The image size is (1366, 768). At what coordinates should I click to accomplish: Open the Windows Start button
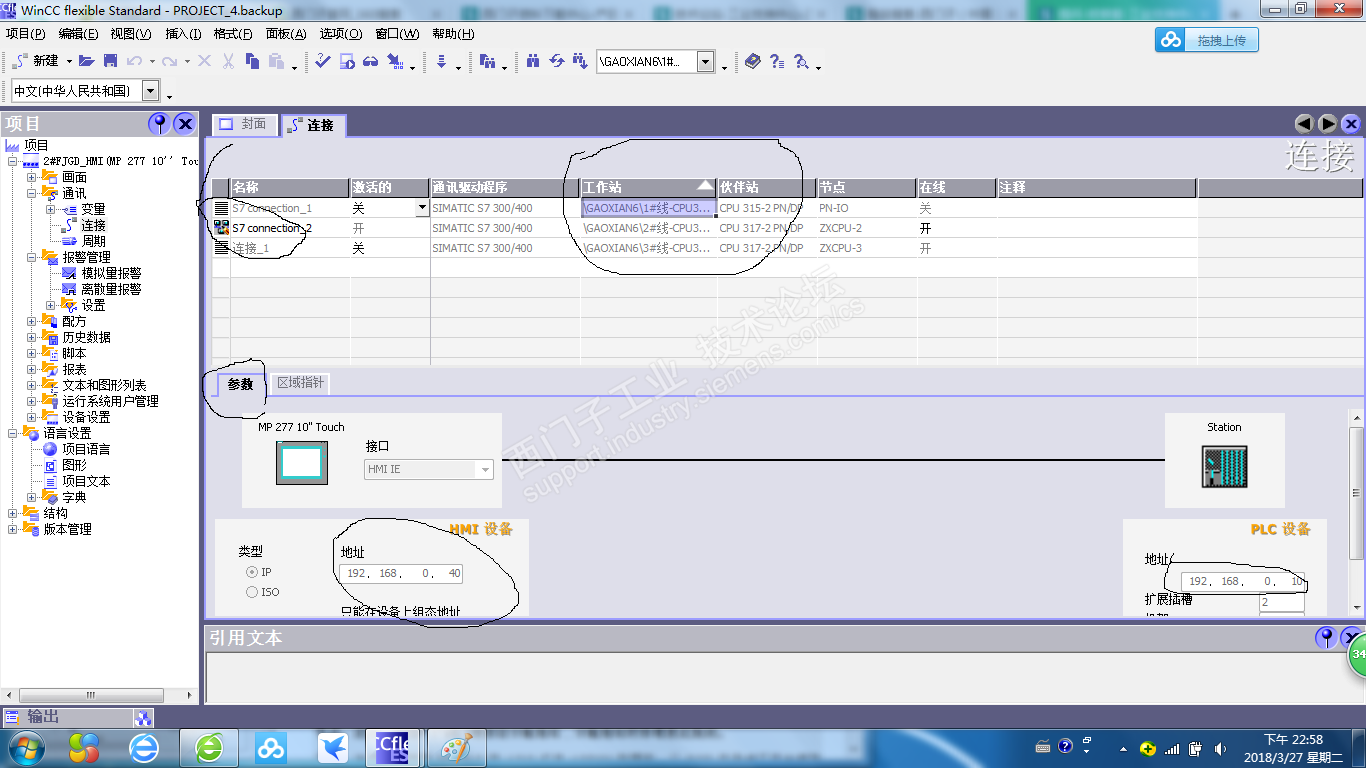[x=25, y=747]
